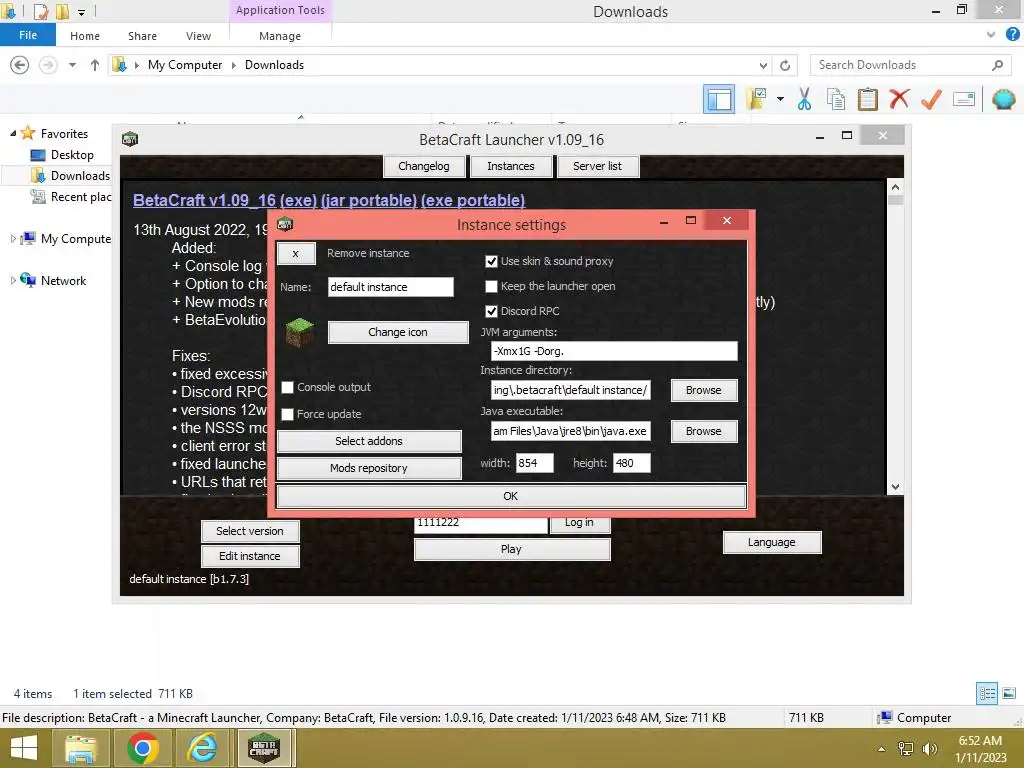Image resolution: width=1024 pixels, height=768 pixels.
Task: Open the folder options dropdown arrow in toolbar
Action: click(x=780, y=99)
